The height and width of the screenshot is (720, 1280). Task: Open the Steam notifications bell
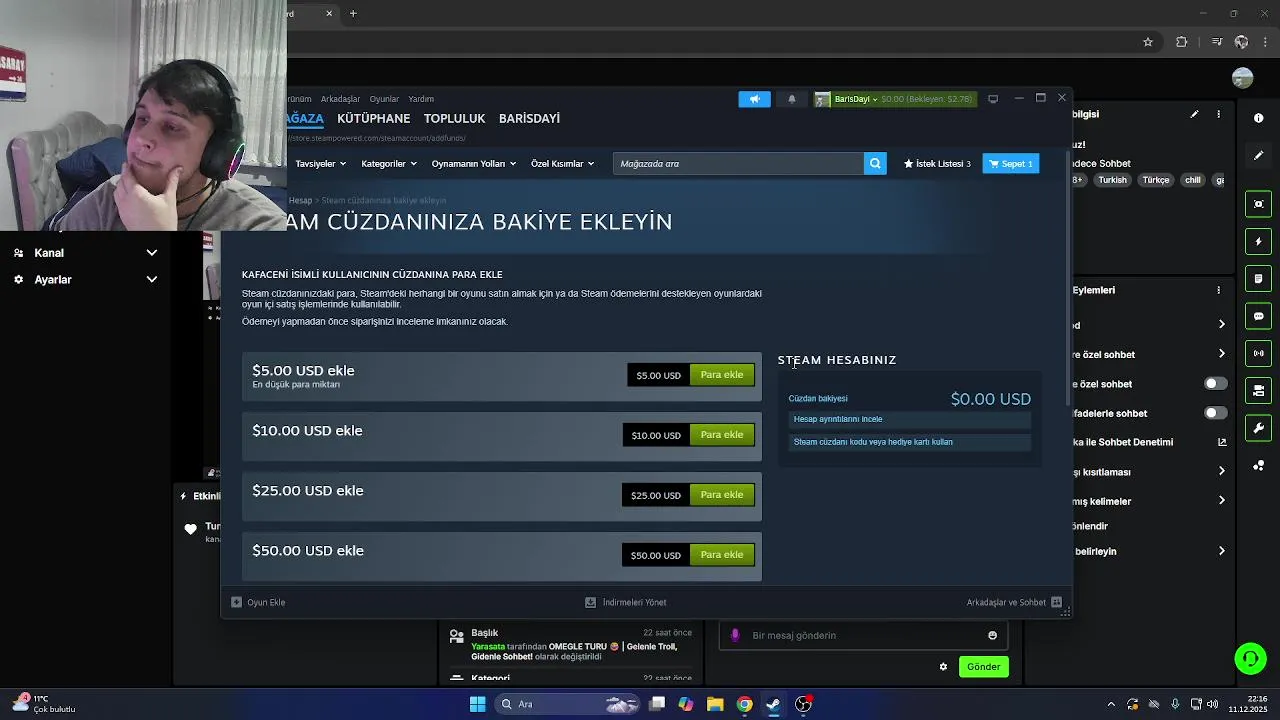(791, 99)
